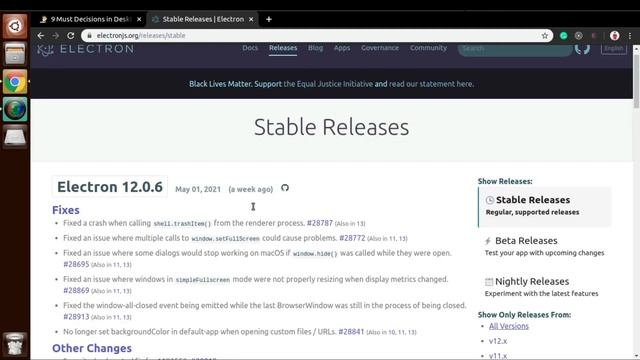Click the 'Other Changes' heading

point(92,348)
